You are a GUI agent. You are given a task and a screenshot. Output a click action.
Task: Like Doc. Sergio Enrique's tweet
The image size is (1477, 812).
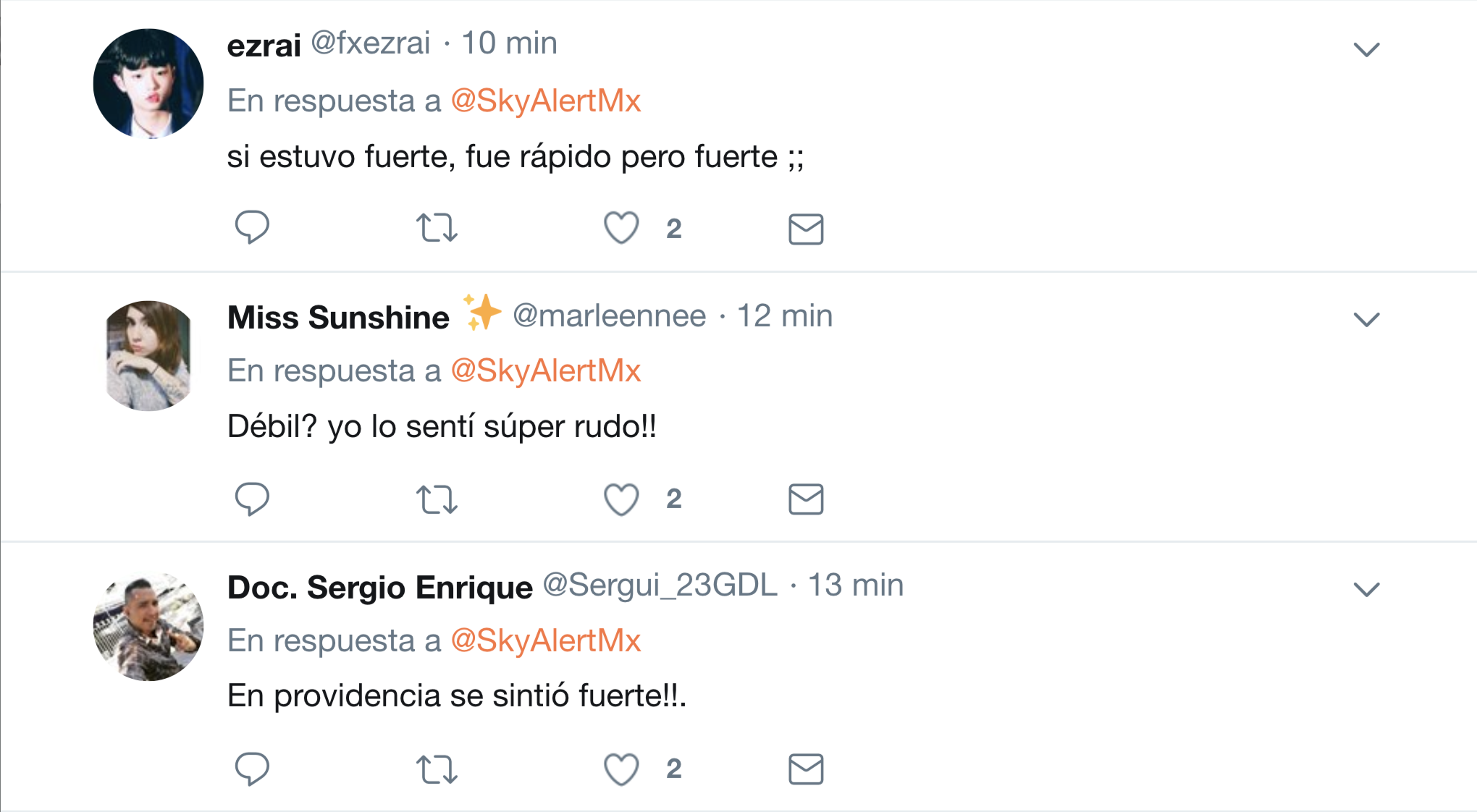621,769
